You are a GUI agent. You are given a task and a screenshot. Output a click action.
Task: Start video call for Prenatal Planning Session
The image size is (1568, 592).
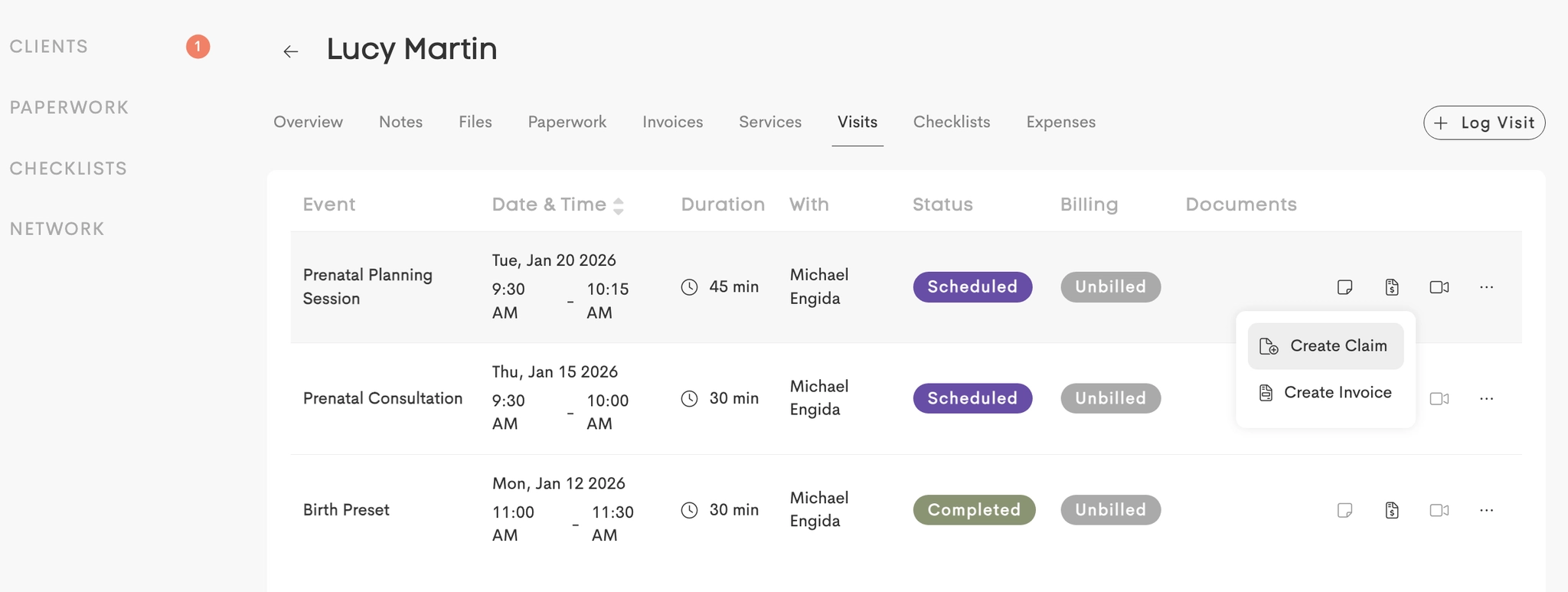1439,287
